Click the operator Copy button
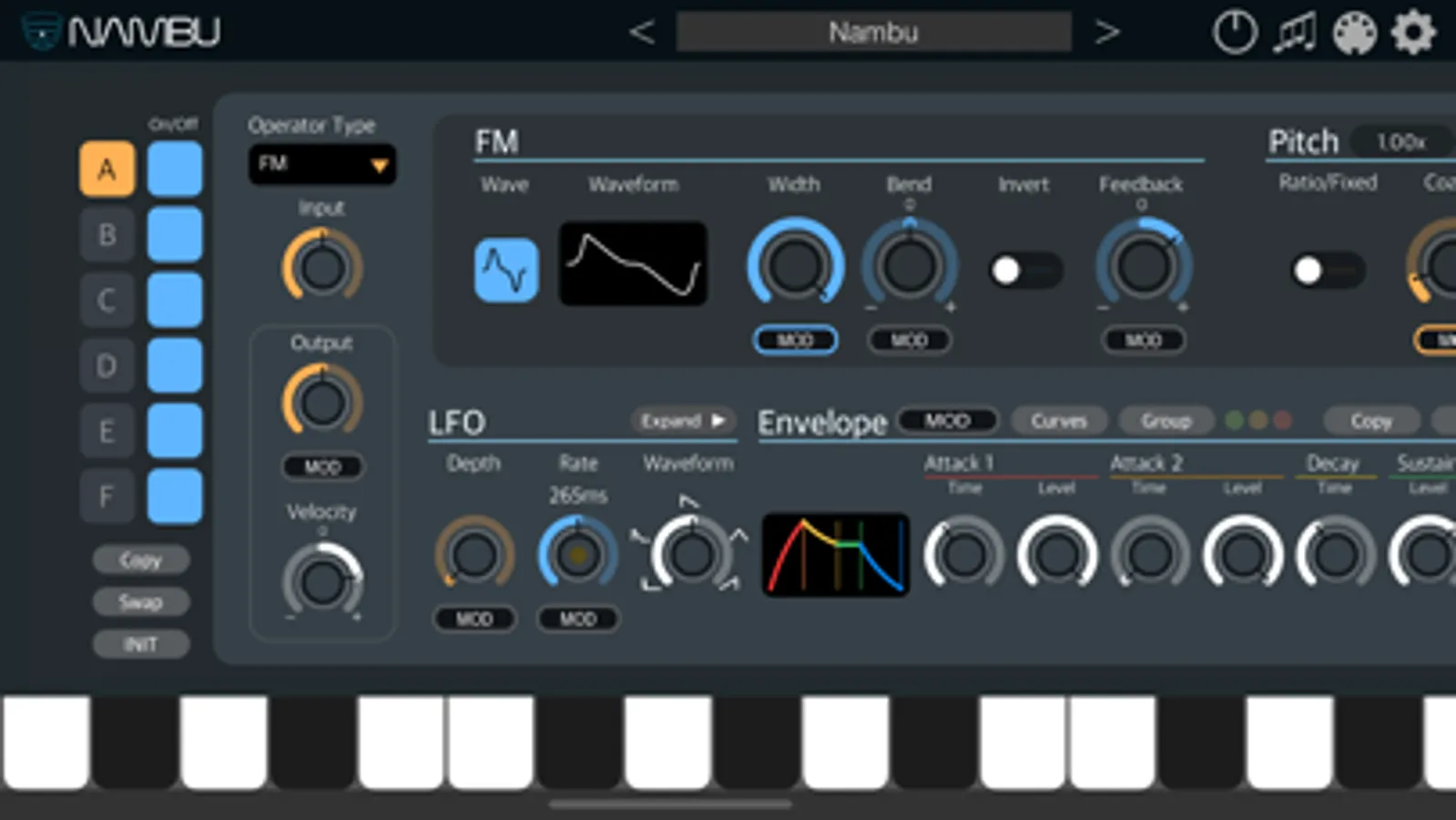This screenshot has height=820, width=1456. pos(141,559)
